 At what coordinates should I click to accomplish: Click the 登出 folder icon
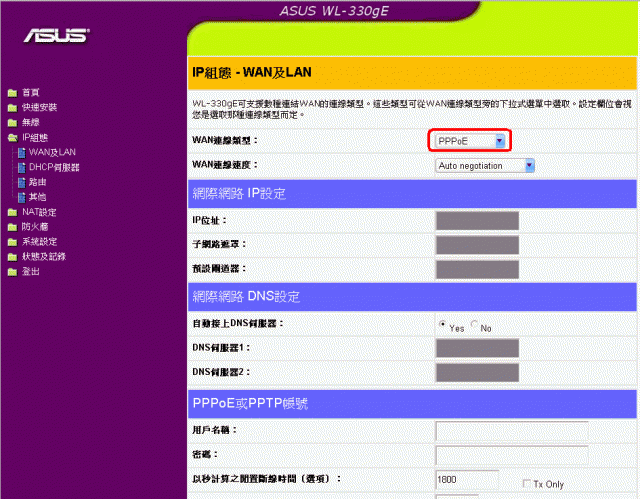point(13,272)
